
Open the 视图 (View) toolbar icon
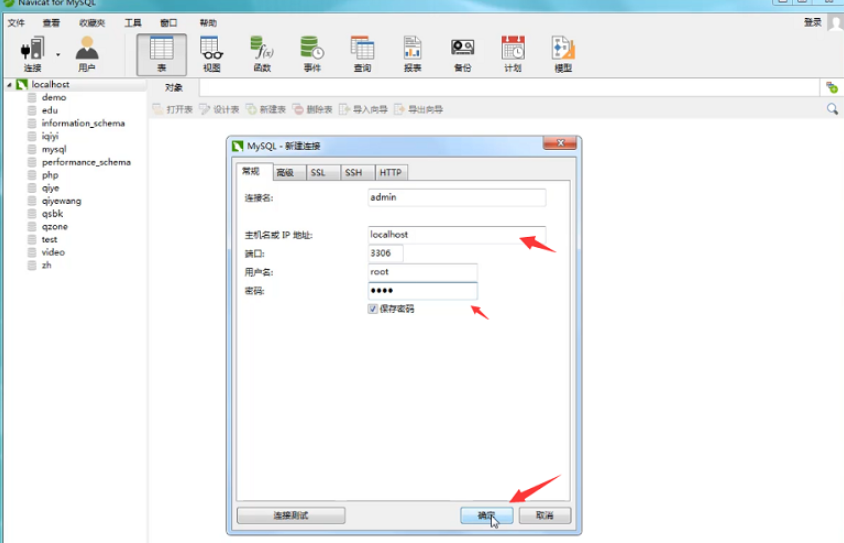tap(212, 54)
